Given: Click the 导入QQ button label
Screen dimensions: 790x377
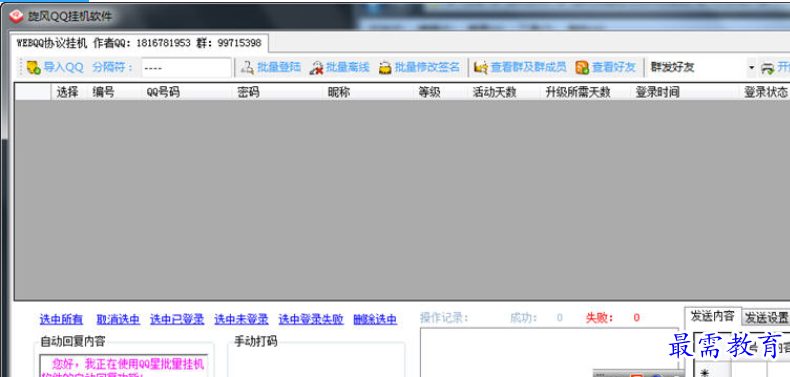Looking at the screenshot, I should click(x=63, y=68).
